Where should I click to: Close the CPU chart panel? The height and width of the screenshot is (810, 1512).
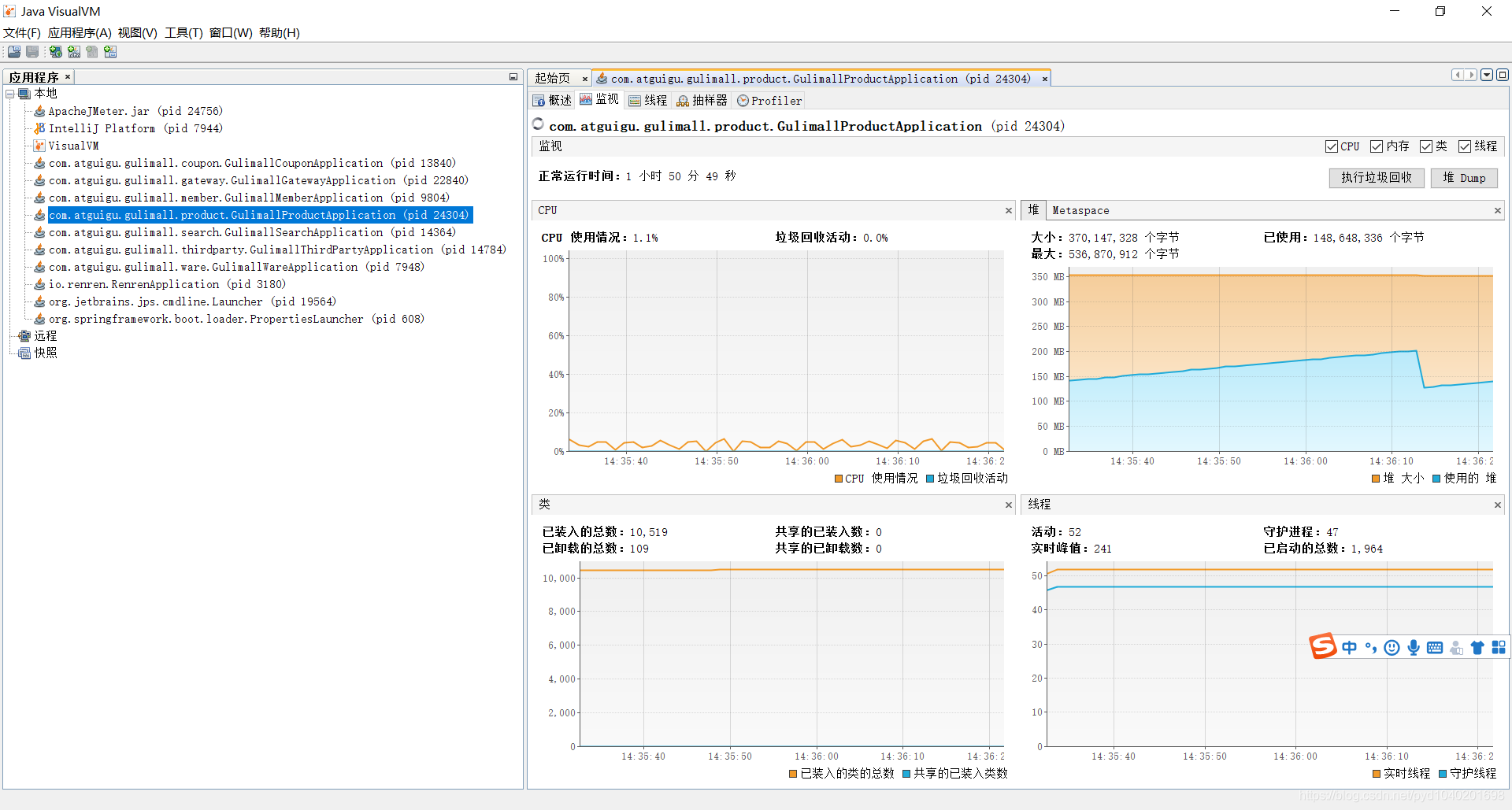coord(1009,210)
